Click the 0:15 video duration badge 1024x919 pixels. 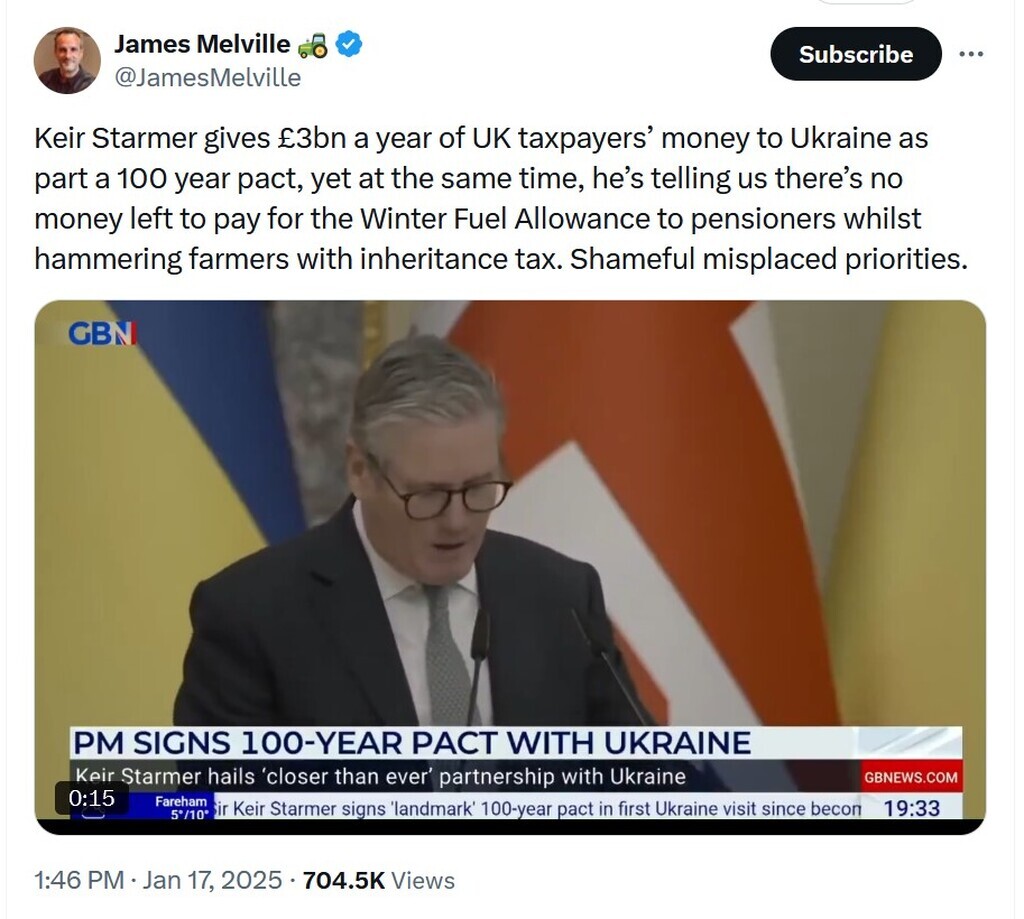[91, 798]
